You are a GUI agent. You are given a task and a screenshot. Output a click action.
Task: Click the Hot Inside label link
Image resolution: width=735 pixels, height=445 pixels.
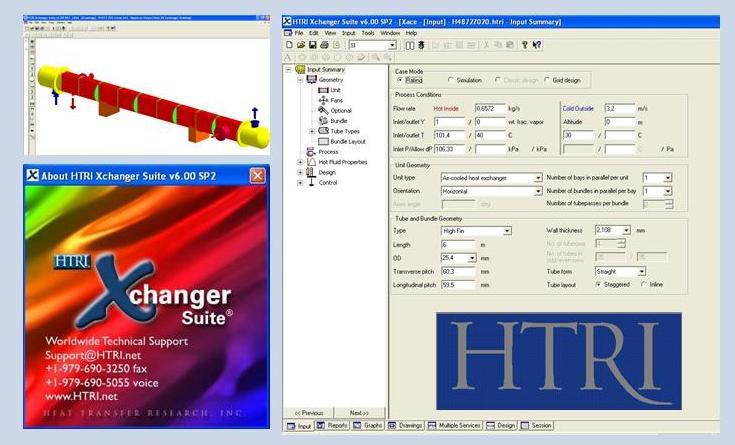(x=446, y=109)
